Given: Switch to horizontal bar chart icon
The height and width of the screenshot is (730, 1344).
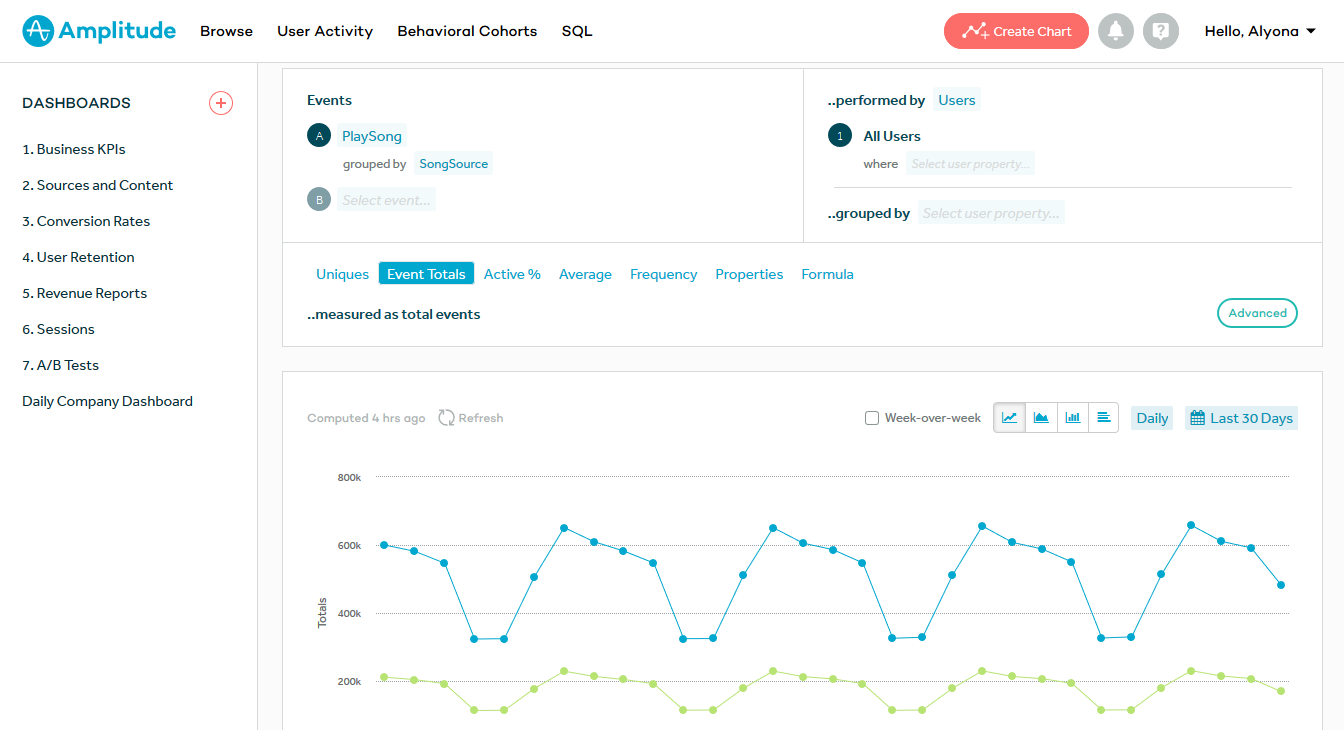Looking at the screenshot, I should (1103, 418).
